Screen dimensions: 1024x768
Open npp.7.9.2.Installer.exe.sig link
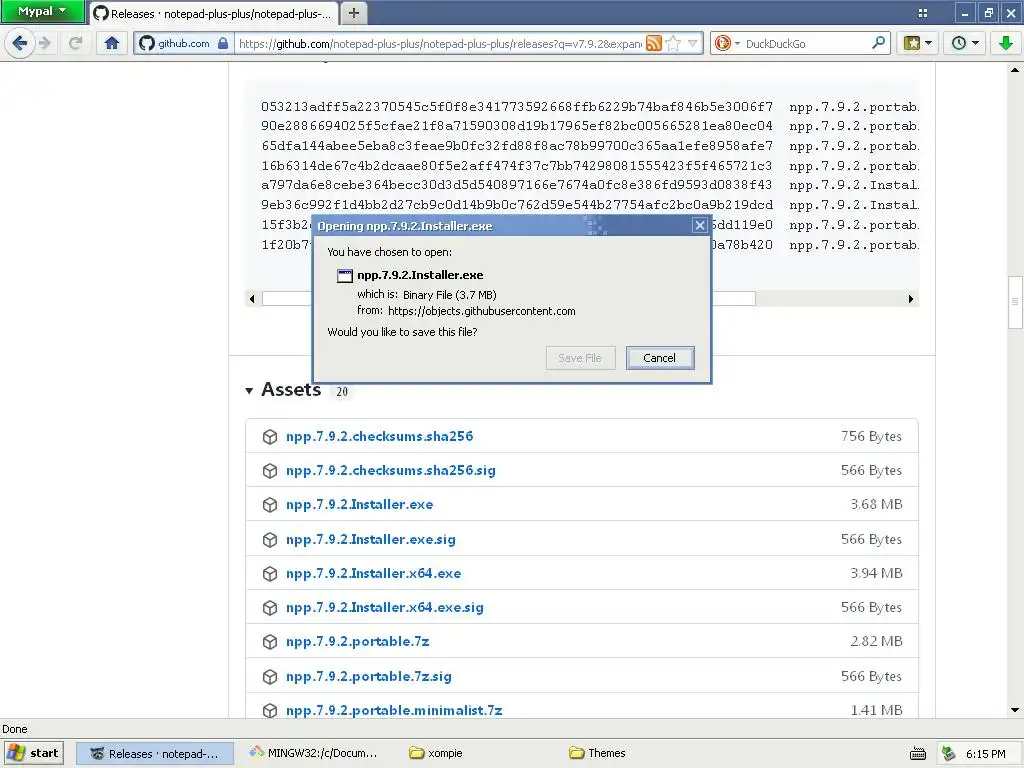tap(370, 539)
